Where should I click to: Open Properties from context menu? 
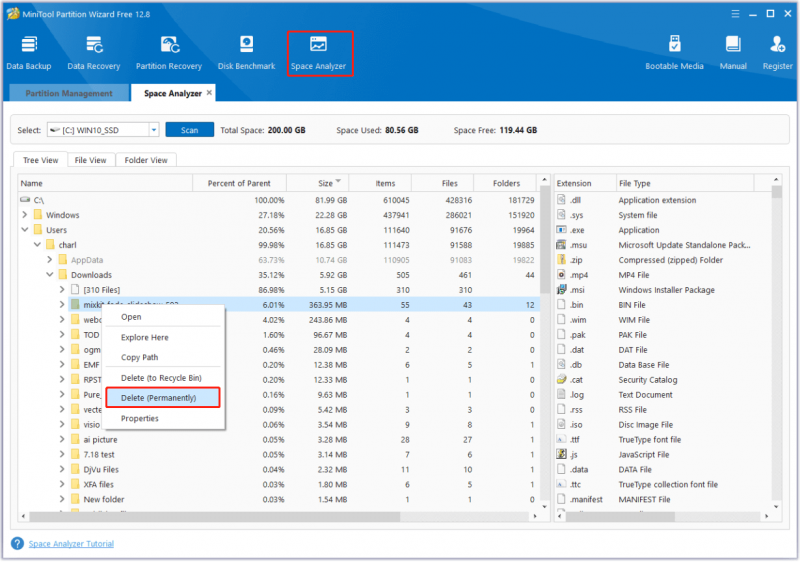point(163,419)
